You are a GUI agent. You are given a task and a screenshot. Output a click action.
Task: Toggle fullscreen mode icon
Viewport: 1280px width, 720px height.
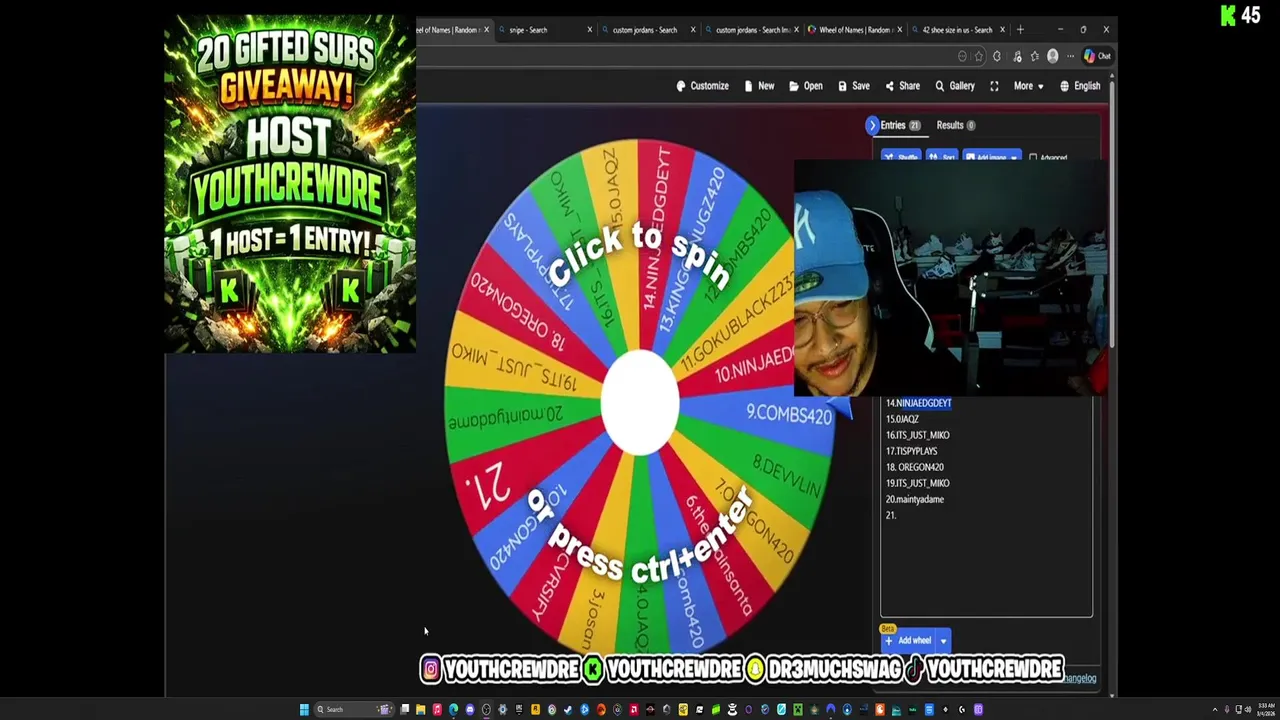pyautogui.click(x=994, y=86)
